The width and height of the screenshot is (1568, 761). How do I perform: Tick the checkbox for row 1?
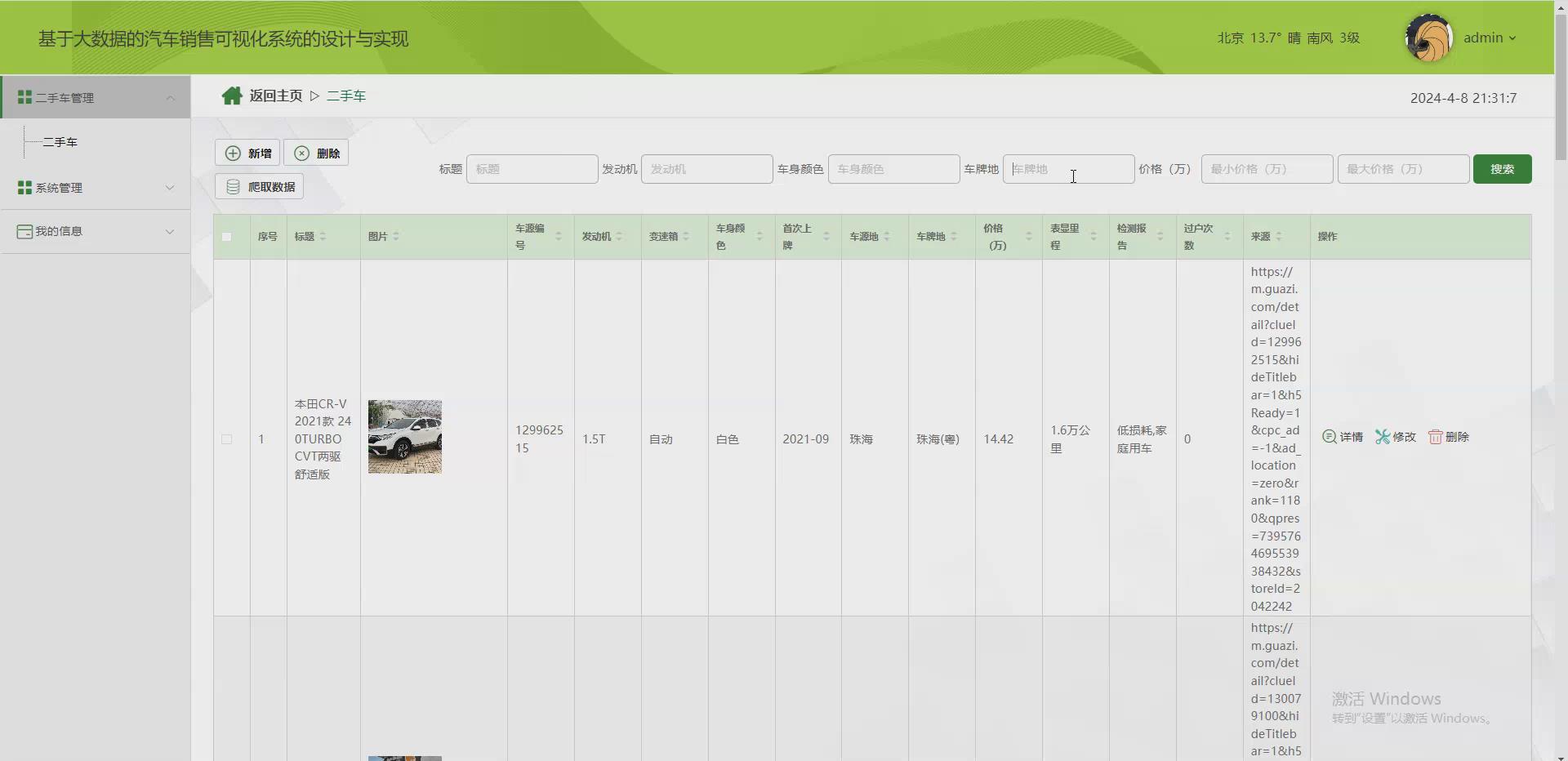[227, 439]
